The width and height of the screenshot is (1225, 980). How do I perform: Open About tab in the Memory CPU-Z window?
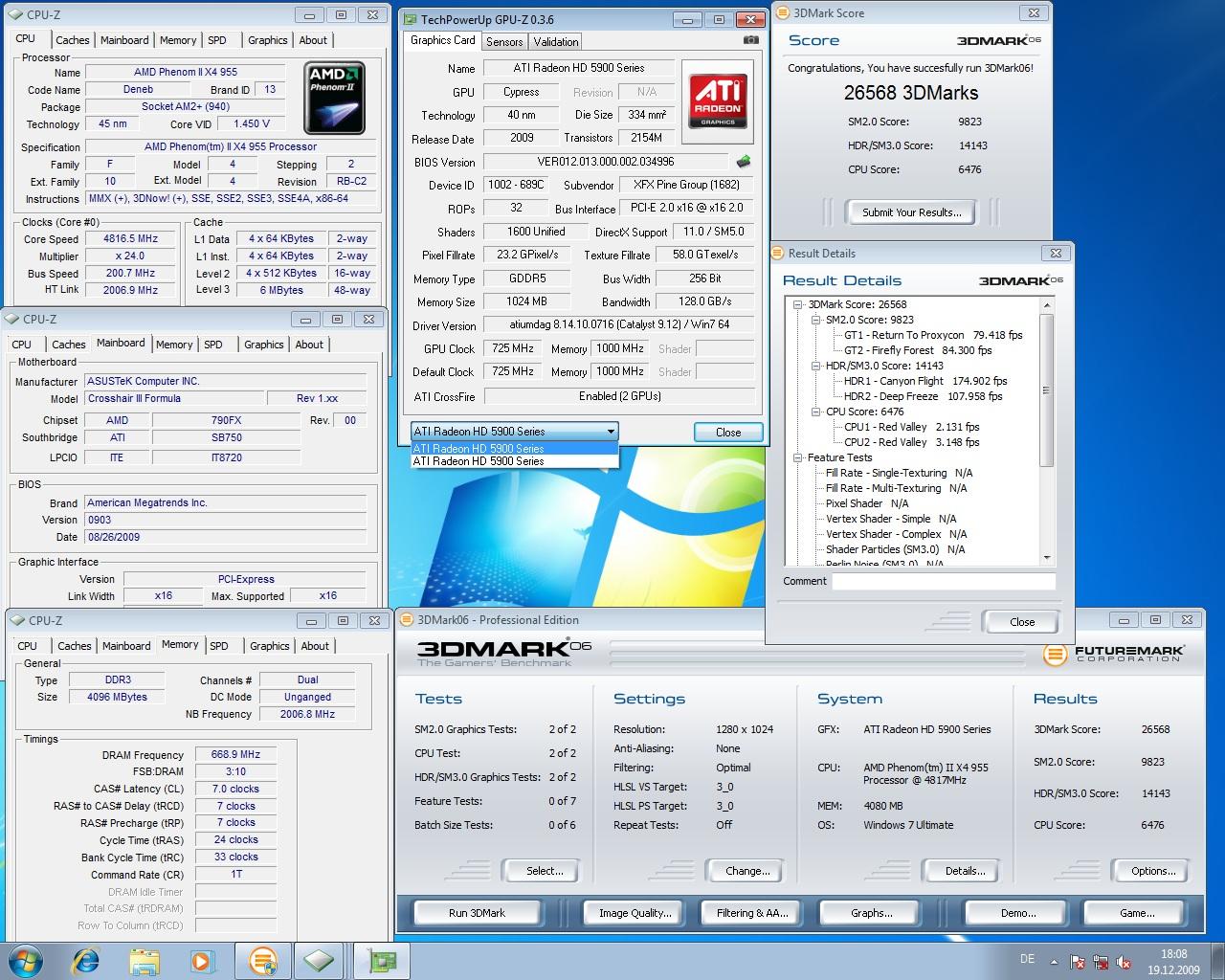[x=315, y=646]
